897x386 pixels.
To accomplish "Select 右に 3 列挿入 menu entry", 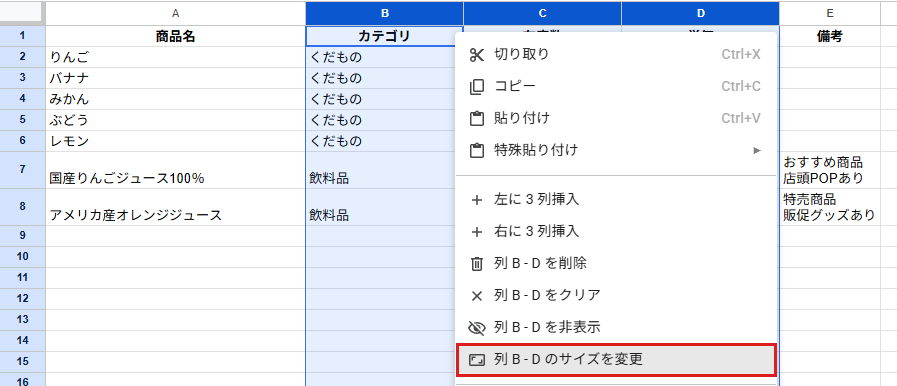I will (616, 232).
